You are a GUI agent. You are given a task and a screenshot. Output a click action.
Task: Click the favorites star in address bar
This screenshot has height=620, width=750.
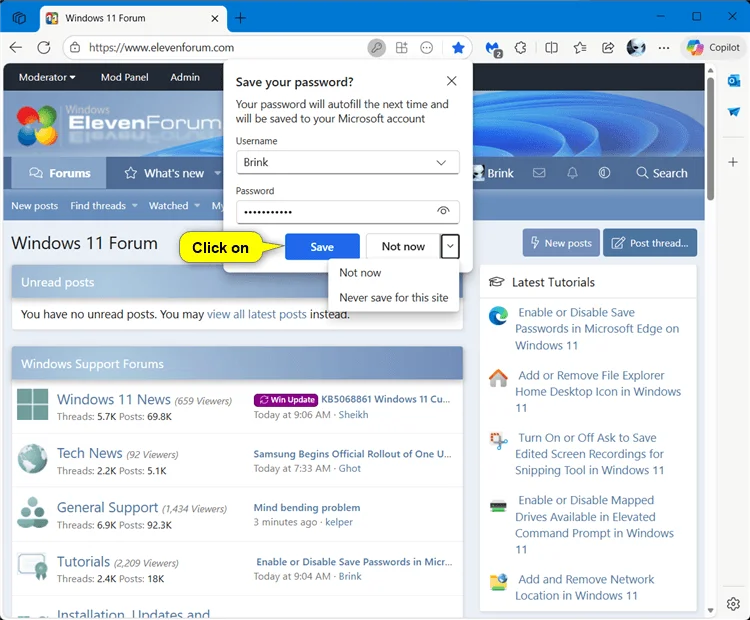(x=458, y=47)
